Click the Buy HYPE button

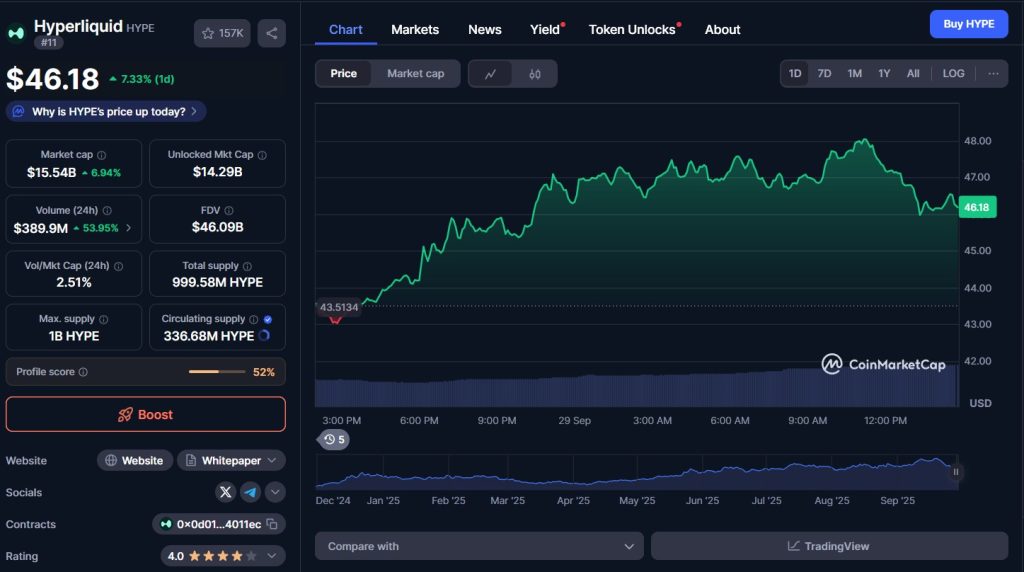pyautogui.click(x=968, y=24)
